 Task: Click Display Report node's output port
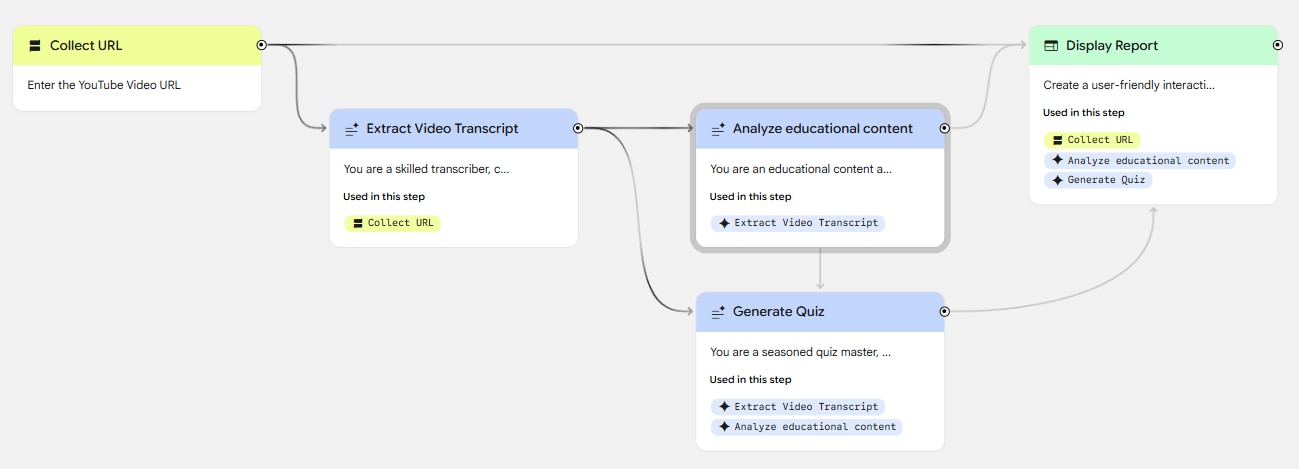(1278, 45)
